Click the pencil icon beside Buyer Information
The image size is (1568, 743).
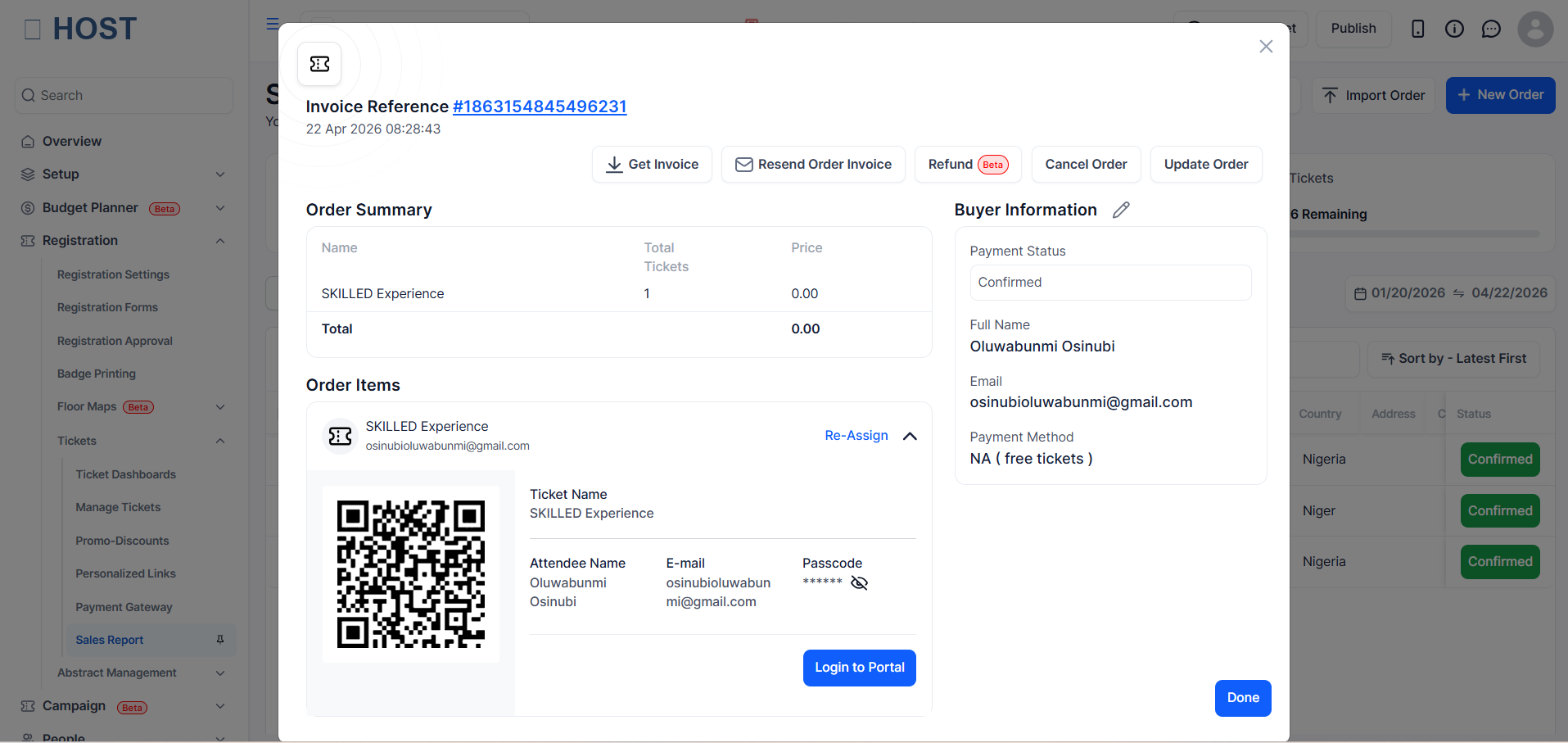point(1121,210)
